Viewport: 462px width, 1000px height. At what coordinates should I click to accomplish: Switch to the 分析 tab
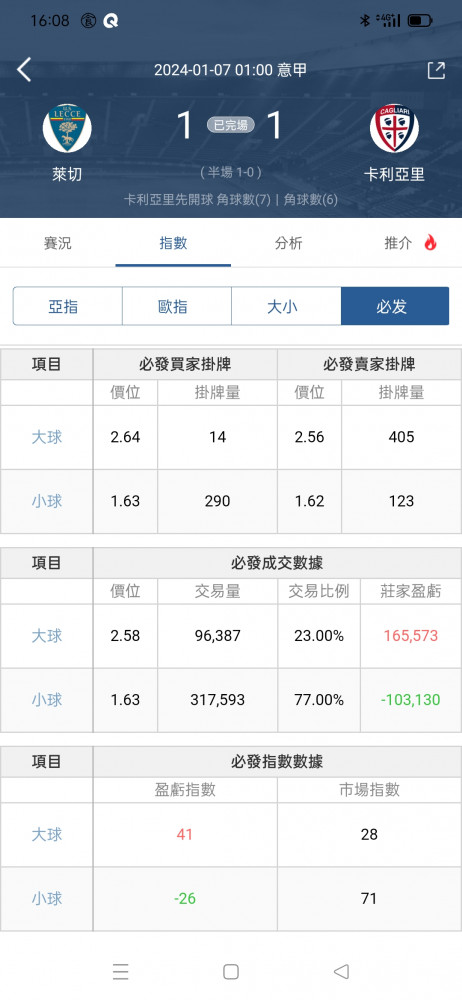click(x=288, y=243)
